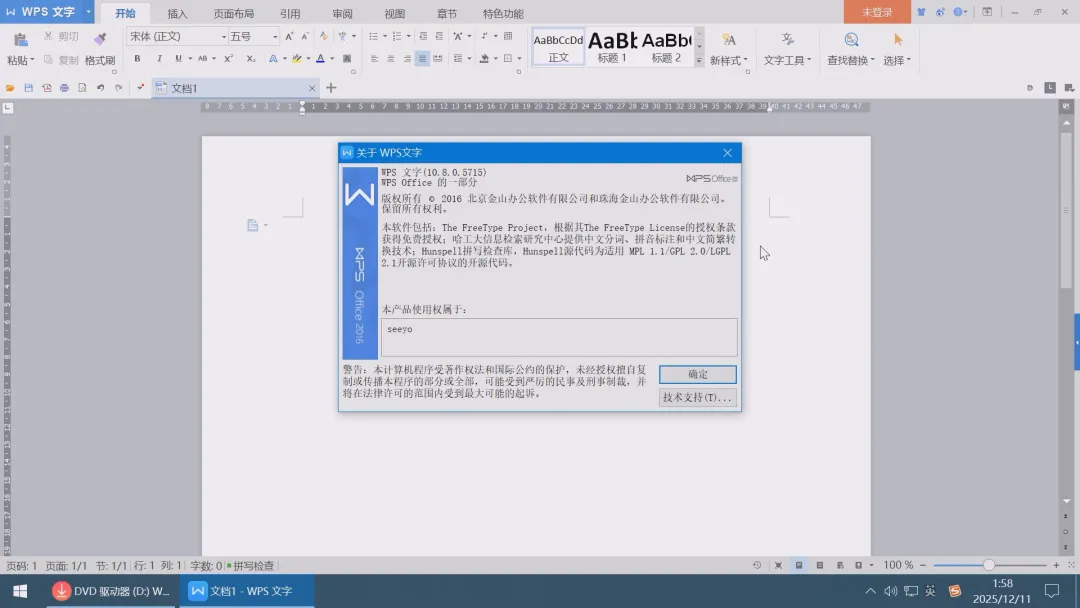Click the Paste clipboard icon
This screenshot has height=608, width=1080.
click(x=21, y=39)
